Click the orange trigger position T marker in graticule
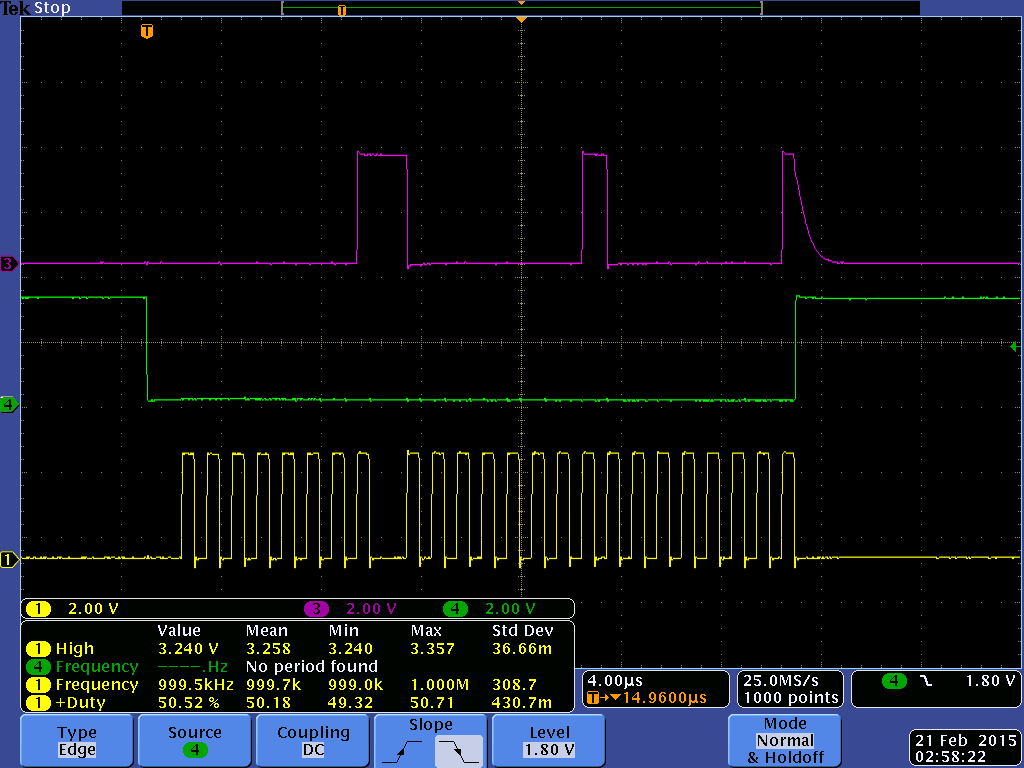The width and height of the screenshot is (1024, 768). (147, 31)
